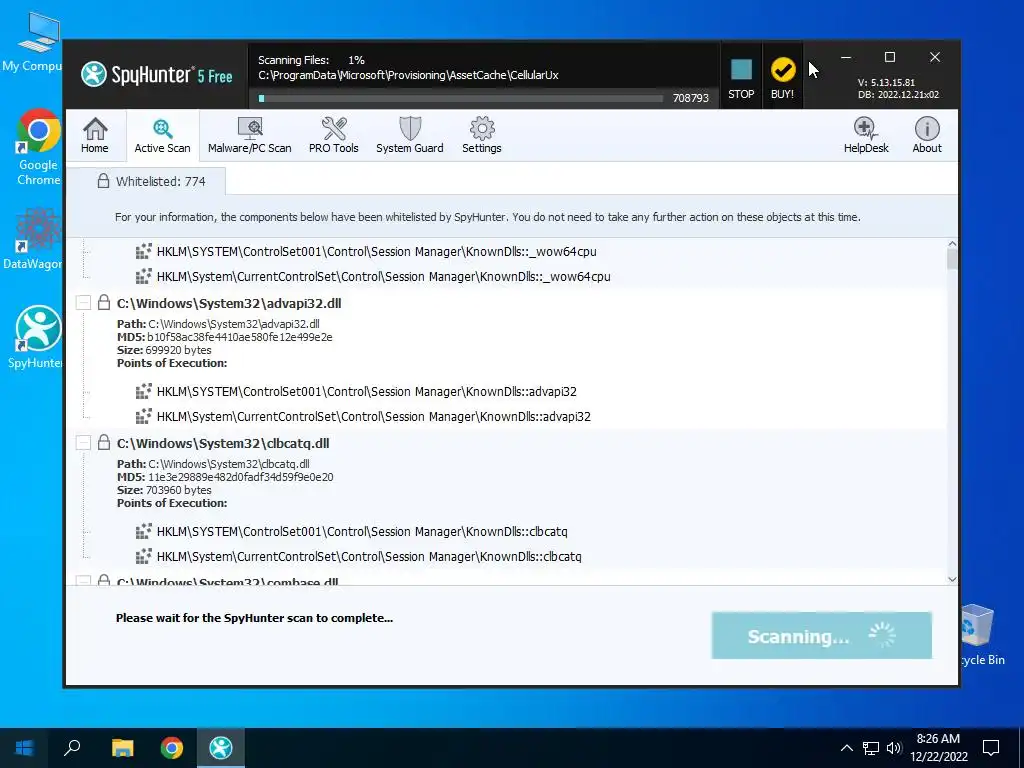Minimize the SpyHunter window
This screenshot has height=768, width=1024.
point(846,57)
